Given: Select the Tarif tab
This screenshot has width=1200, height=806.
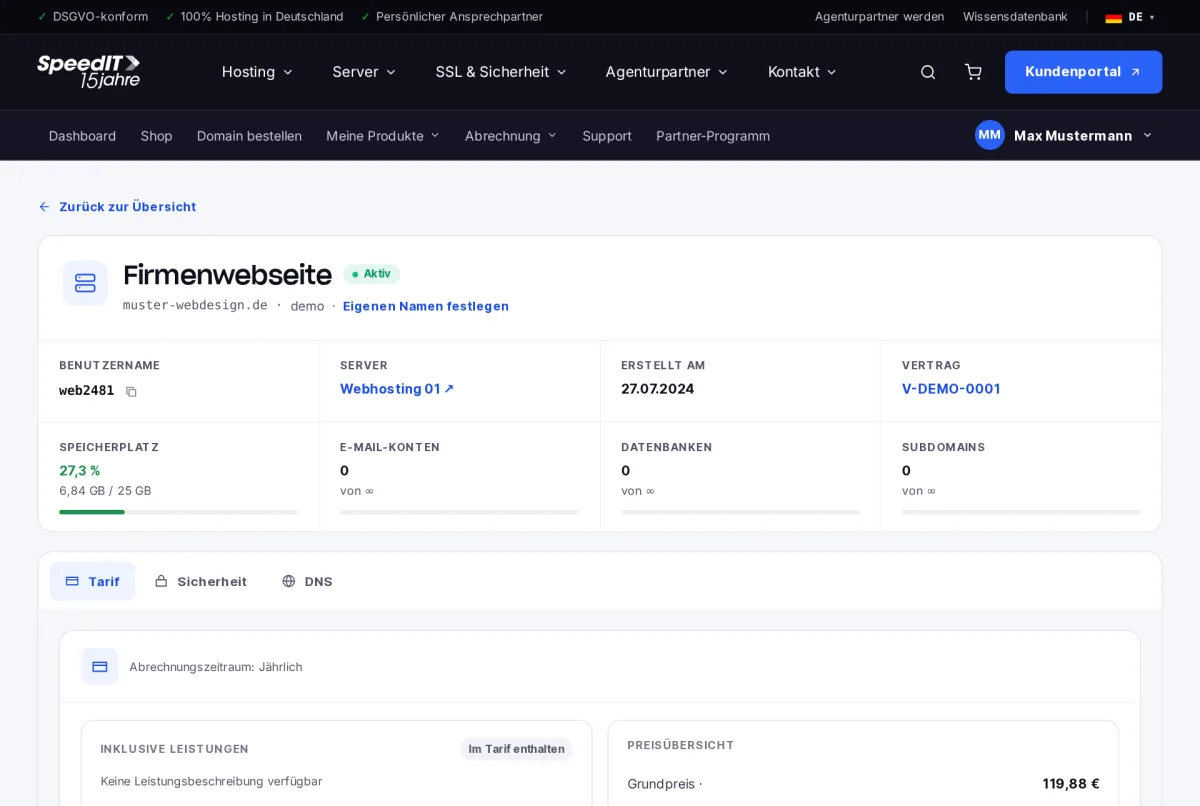Looking at the screenshot, I should click(x=92, y=581).
